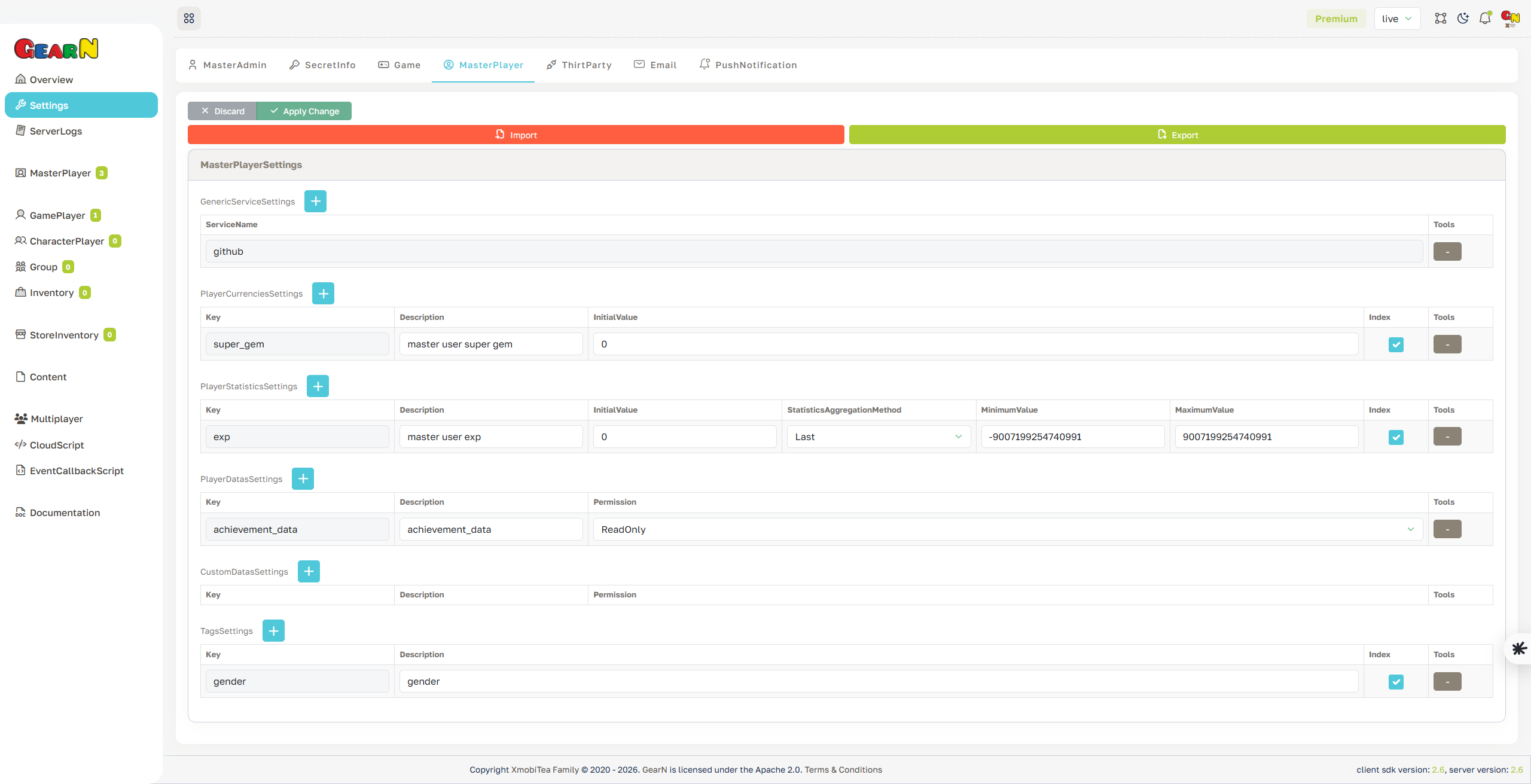Switch to the PushNotification tab

748,65
